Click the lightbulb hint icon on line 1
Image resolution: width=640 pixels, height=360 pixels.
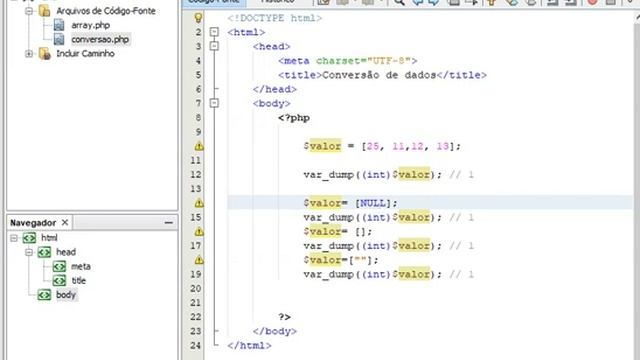[x=198, y=18]
